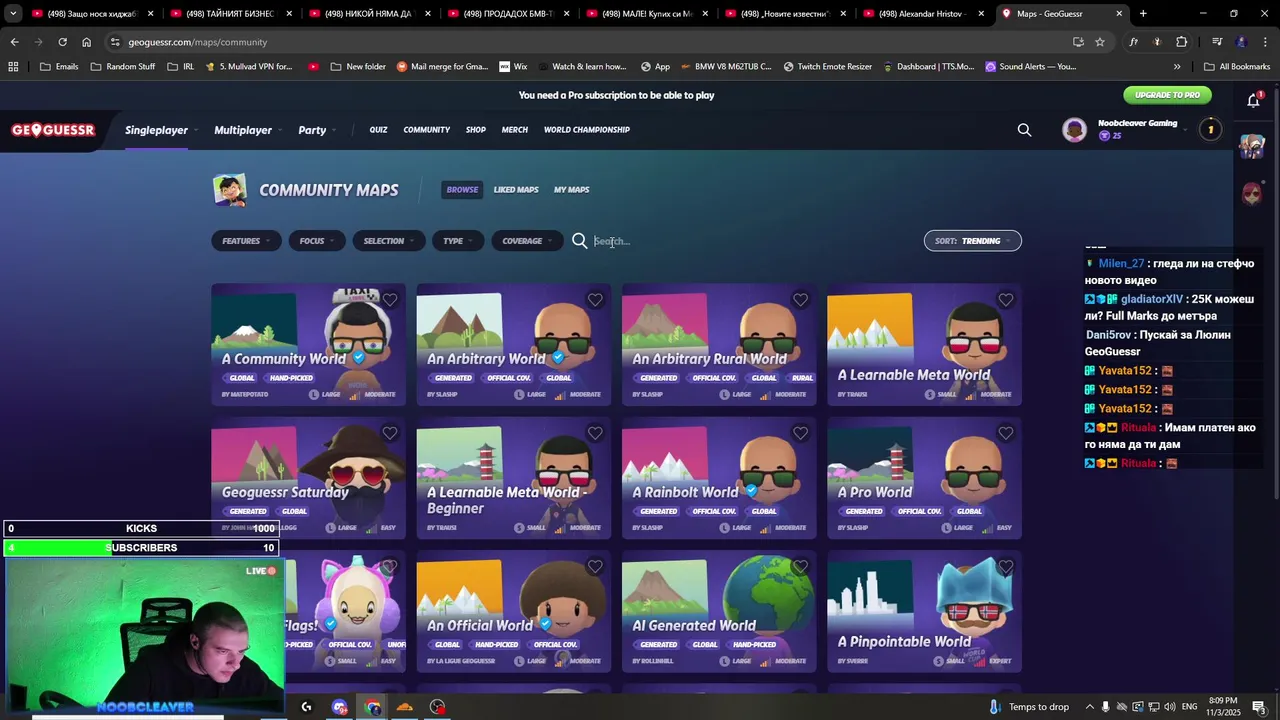
Task: Go to the Community nav item
Action: (426, 130)
